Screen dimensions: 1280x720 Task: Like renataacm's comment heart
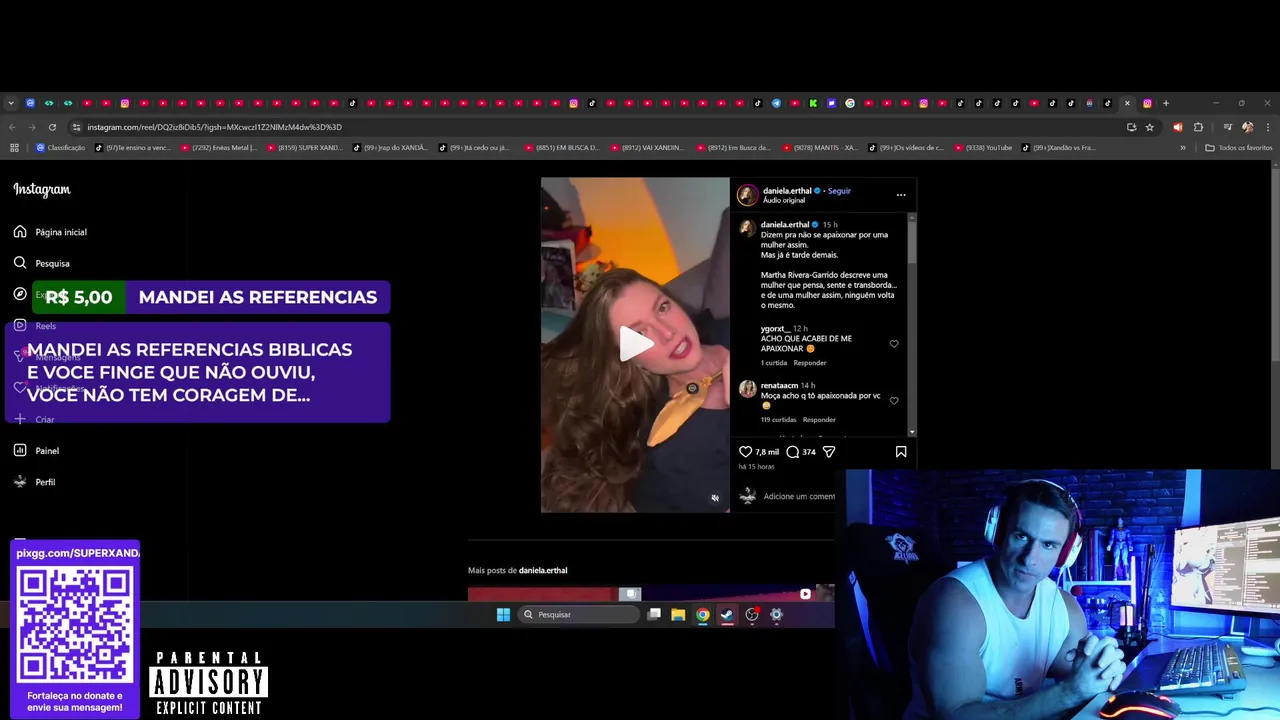[x=894, y=401]
